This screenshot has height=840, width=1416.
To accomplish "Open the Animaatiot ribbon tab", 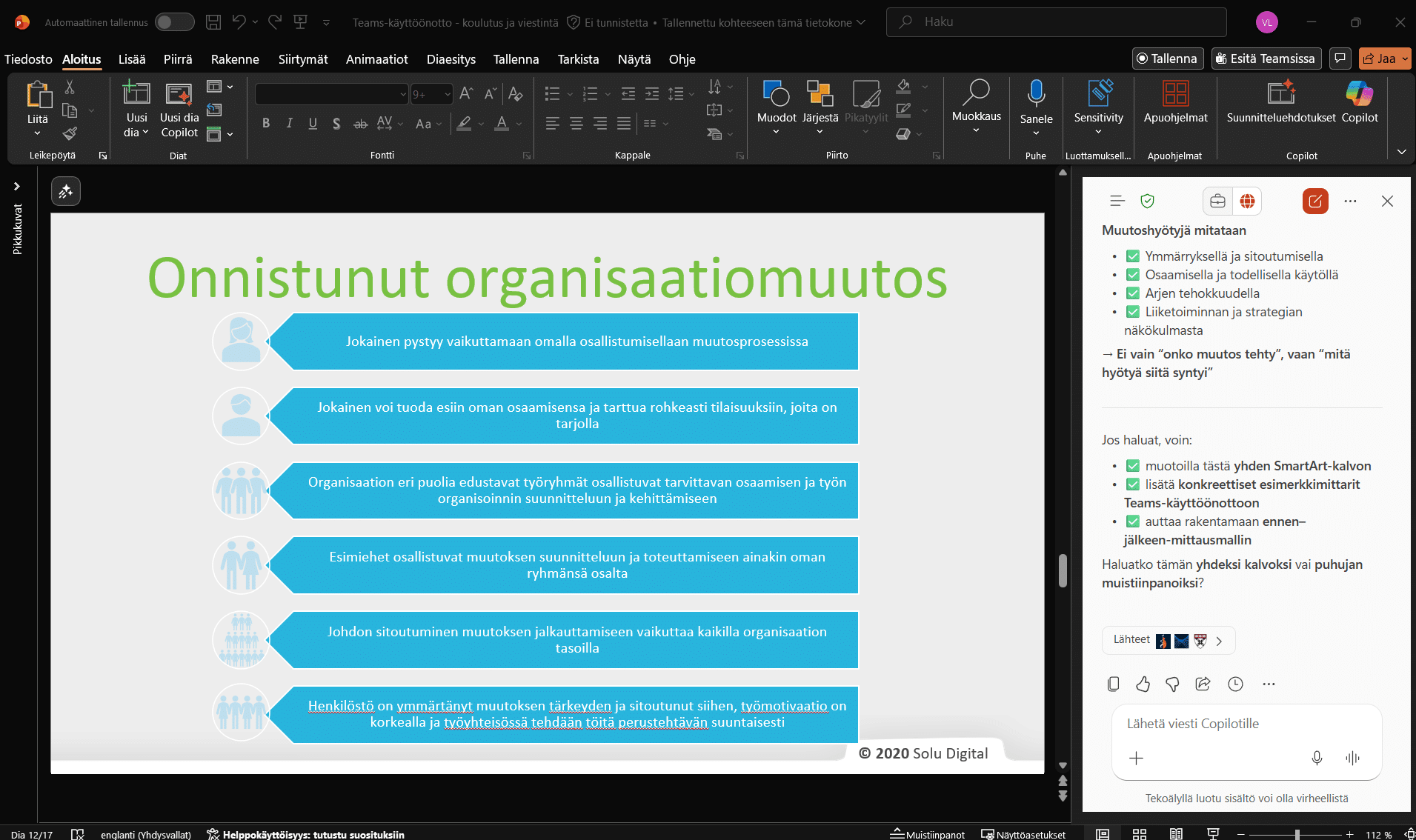I will pyautogui.click(x=376, y=59).
